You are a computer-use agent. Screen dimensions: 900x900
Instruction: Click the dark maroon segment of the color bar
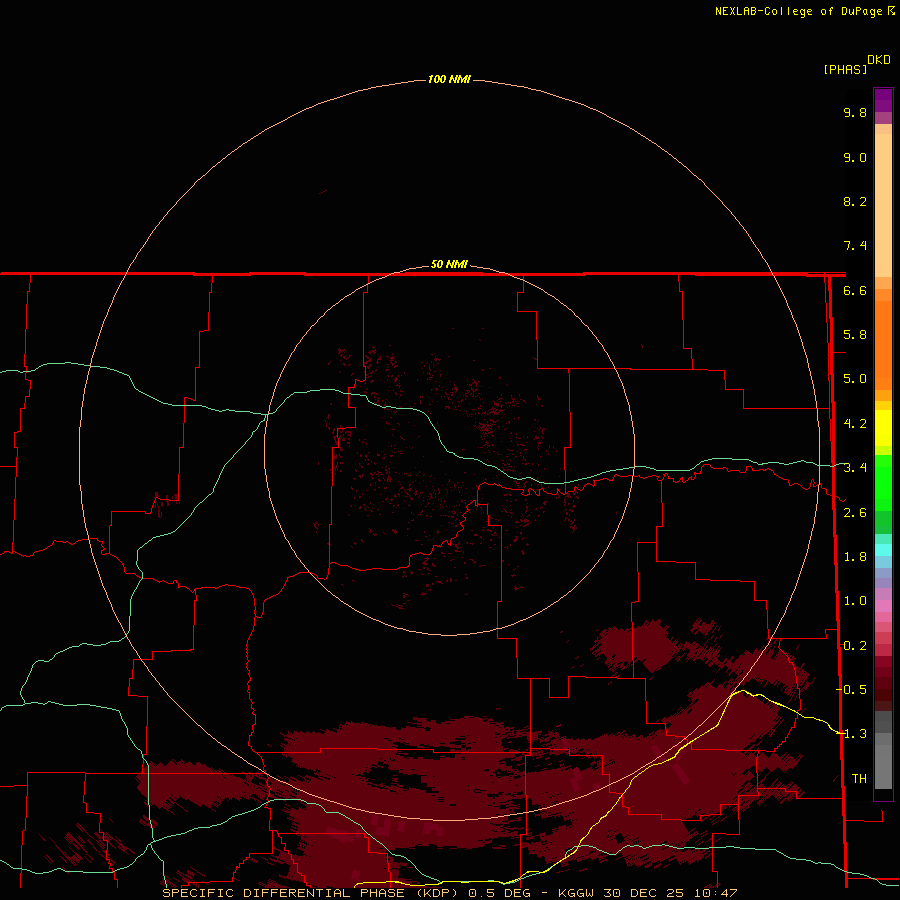point(883,684)
